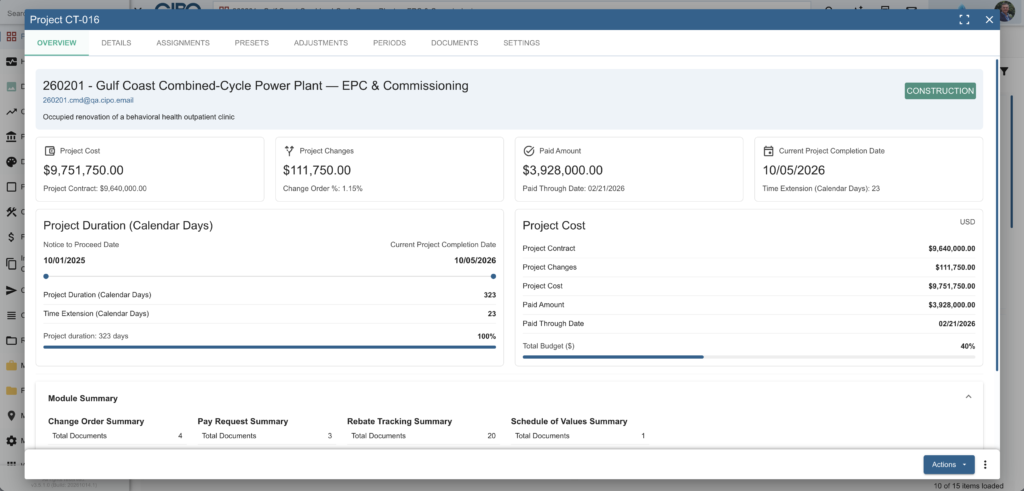Screen dimensions: 1024x491
Task: Click the green CONSTRUCTION status badge
Action: [940, 91]
